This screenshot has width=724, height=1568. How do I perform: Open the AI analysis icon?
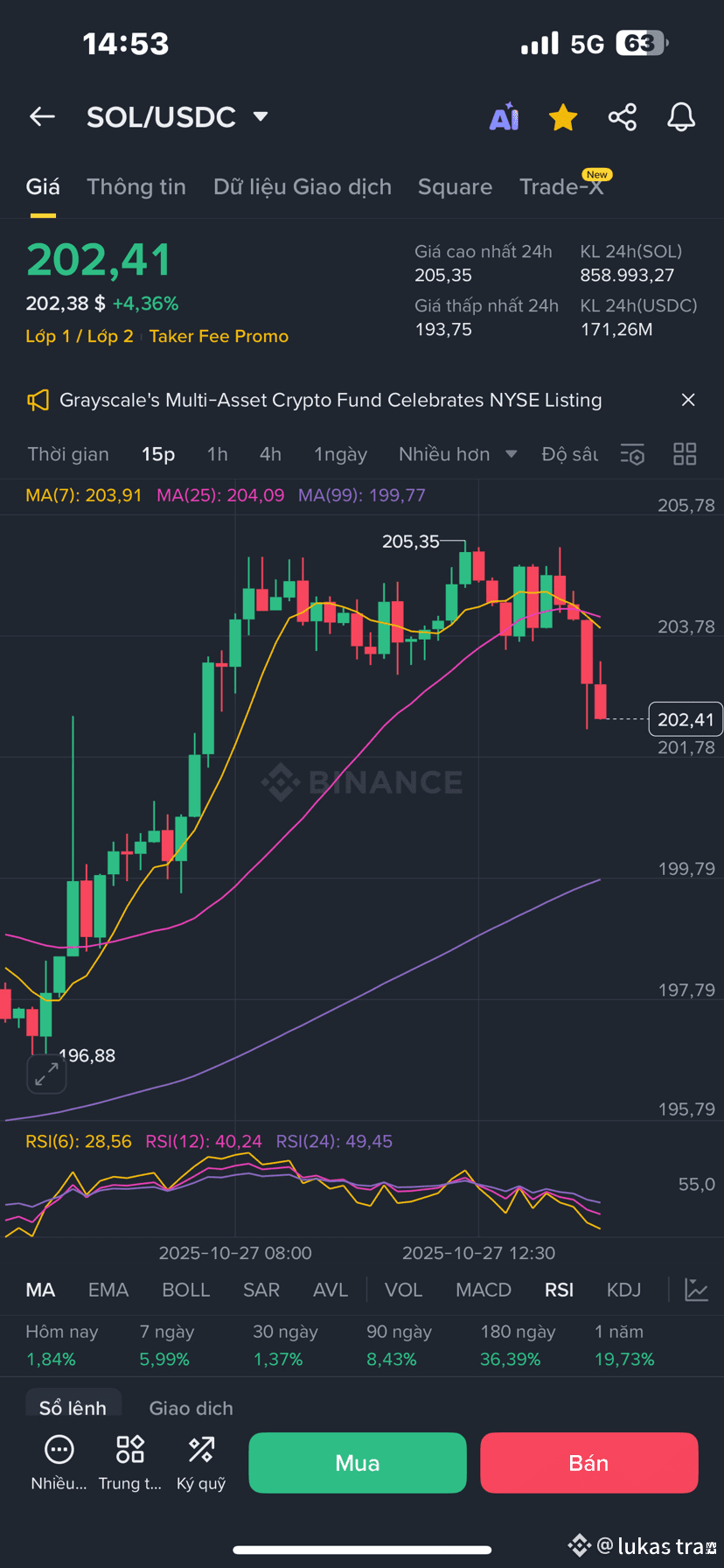click(504, 117)
